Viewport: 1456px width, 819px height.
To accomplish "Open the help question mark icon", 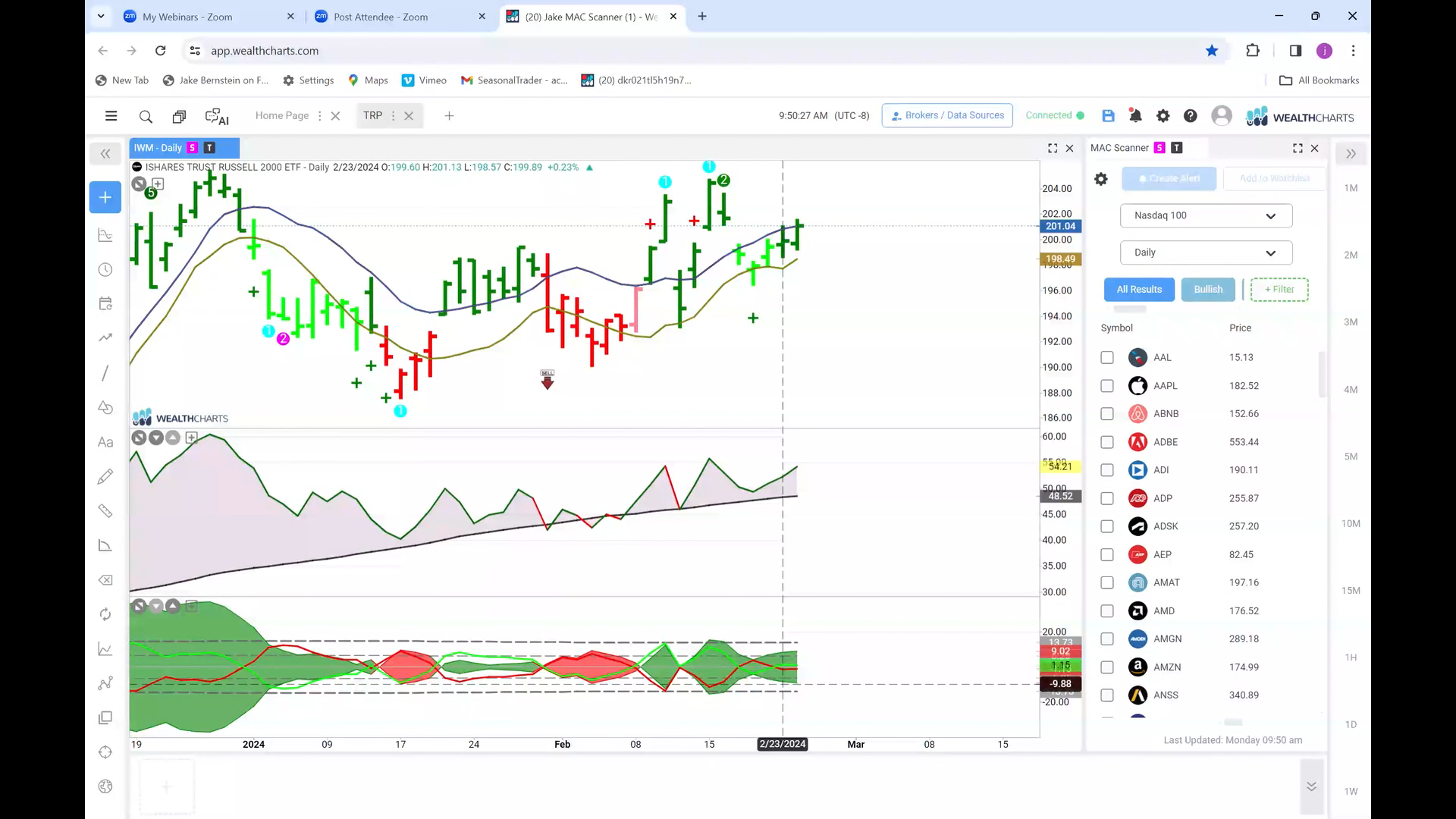I will click(1191, 116).
